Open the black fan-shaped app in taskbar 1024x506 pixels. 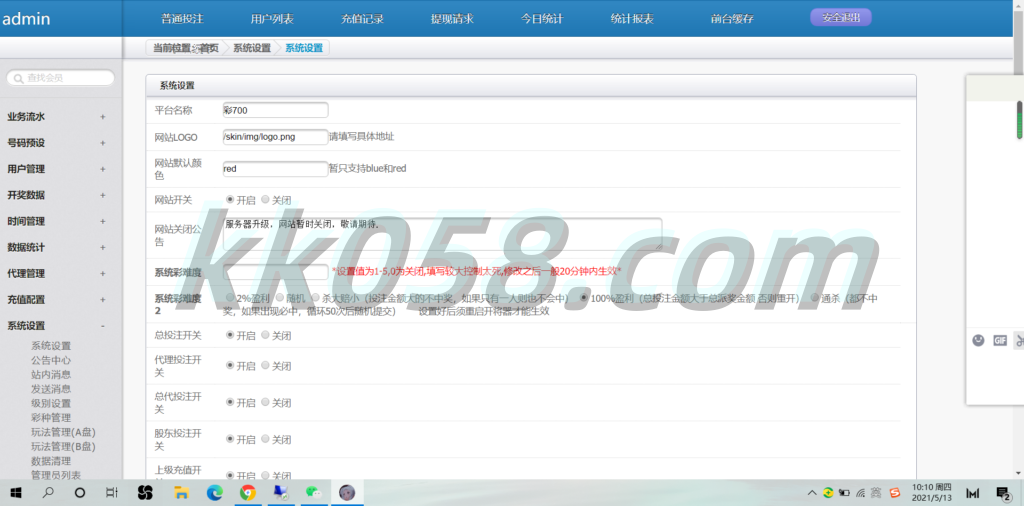(x=145, y=492)
